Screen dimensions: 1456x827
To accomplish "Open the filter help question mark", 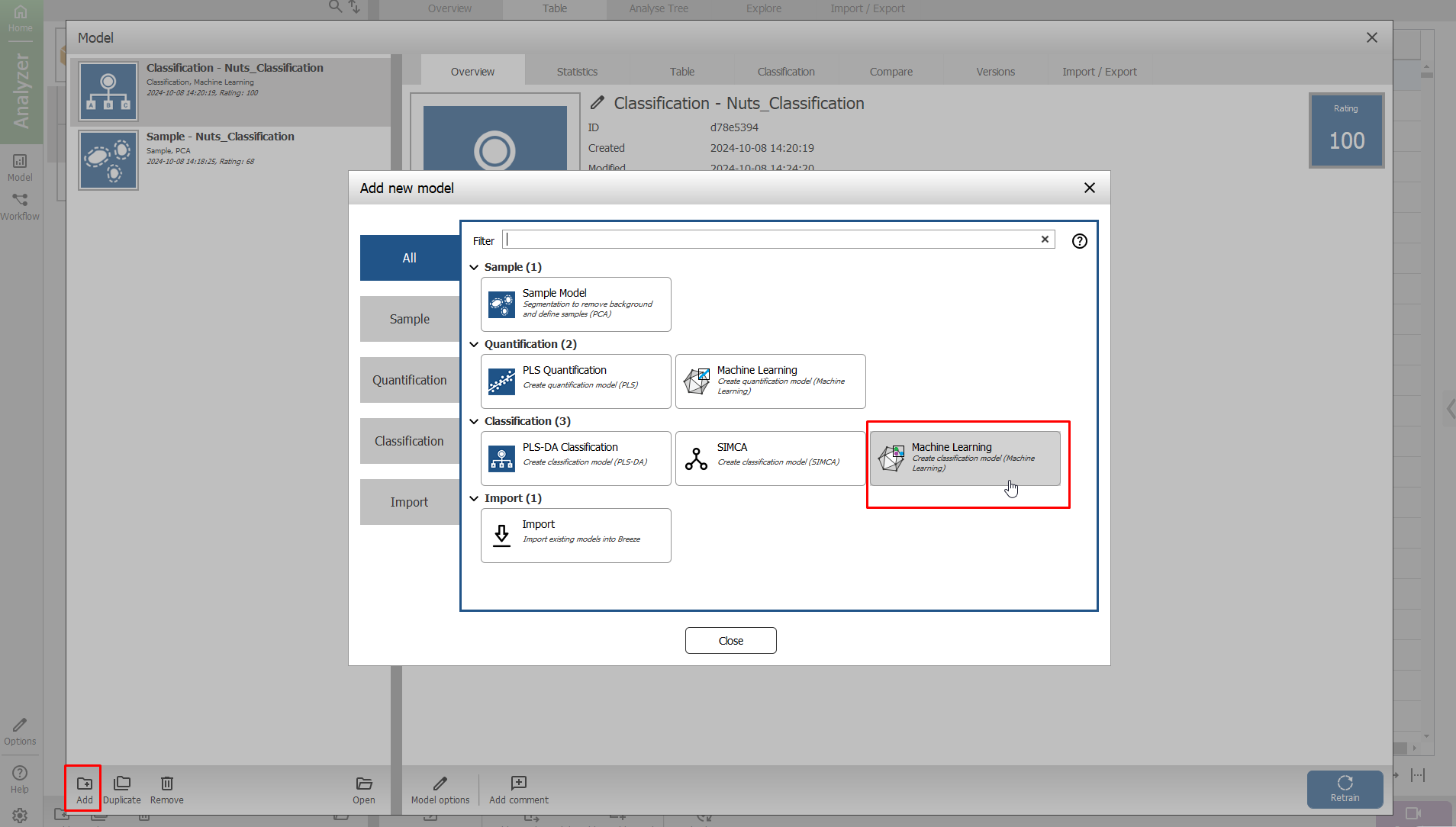I will pos(1079,241).
